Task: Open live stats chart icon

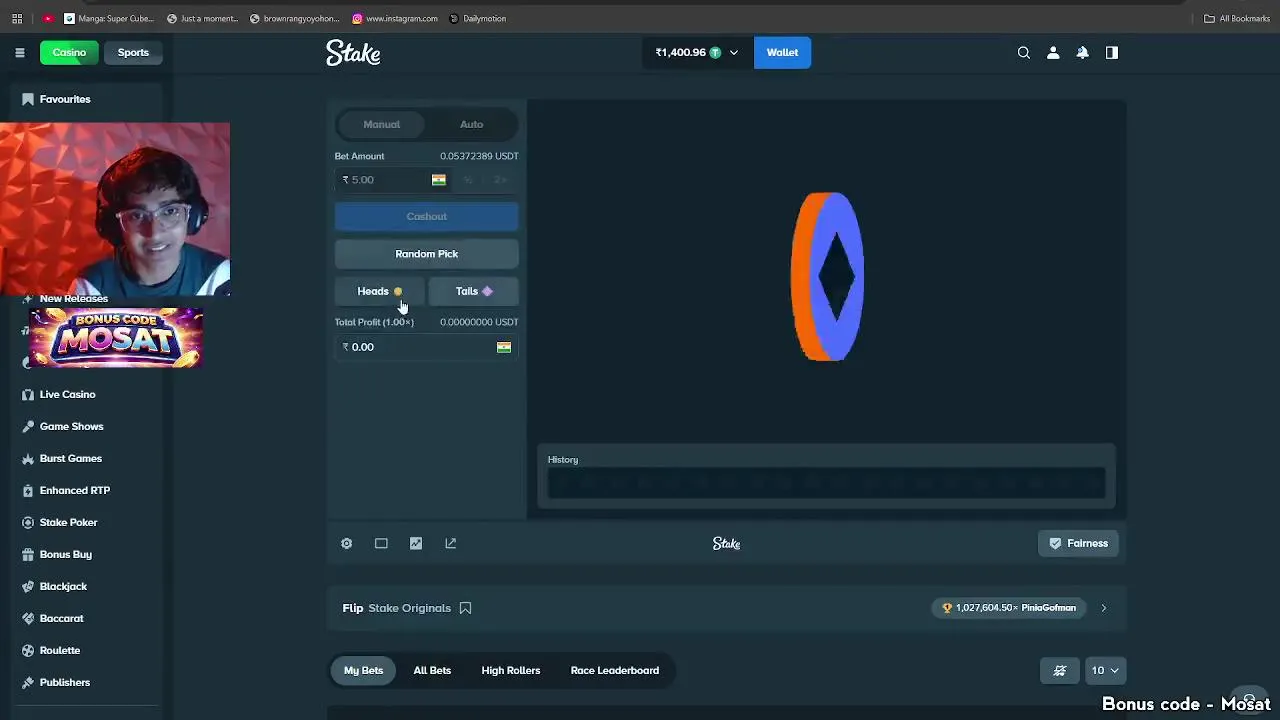Action: (x=416, y=543)
